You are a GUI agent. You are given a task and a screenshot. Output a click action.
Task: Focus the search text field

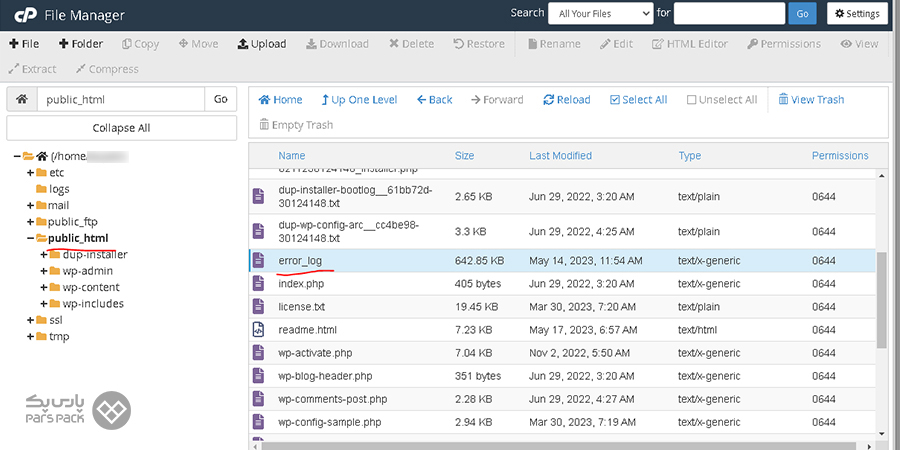coord(729,13)
